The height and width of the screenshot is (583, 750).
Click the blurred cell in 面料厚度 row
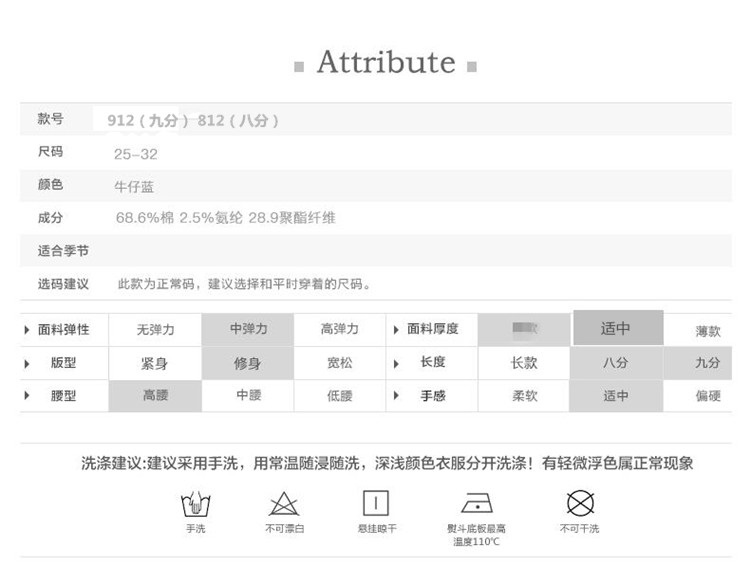coord(524,330)
